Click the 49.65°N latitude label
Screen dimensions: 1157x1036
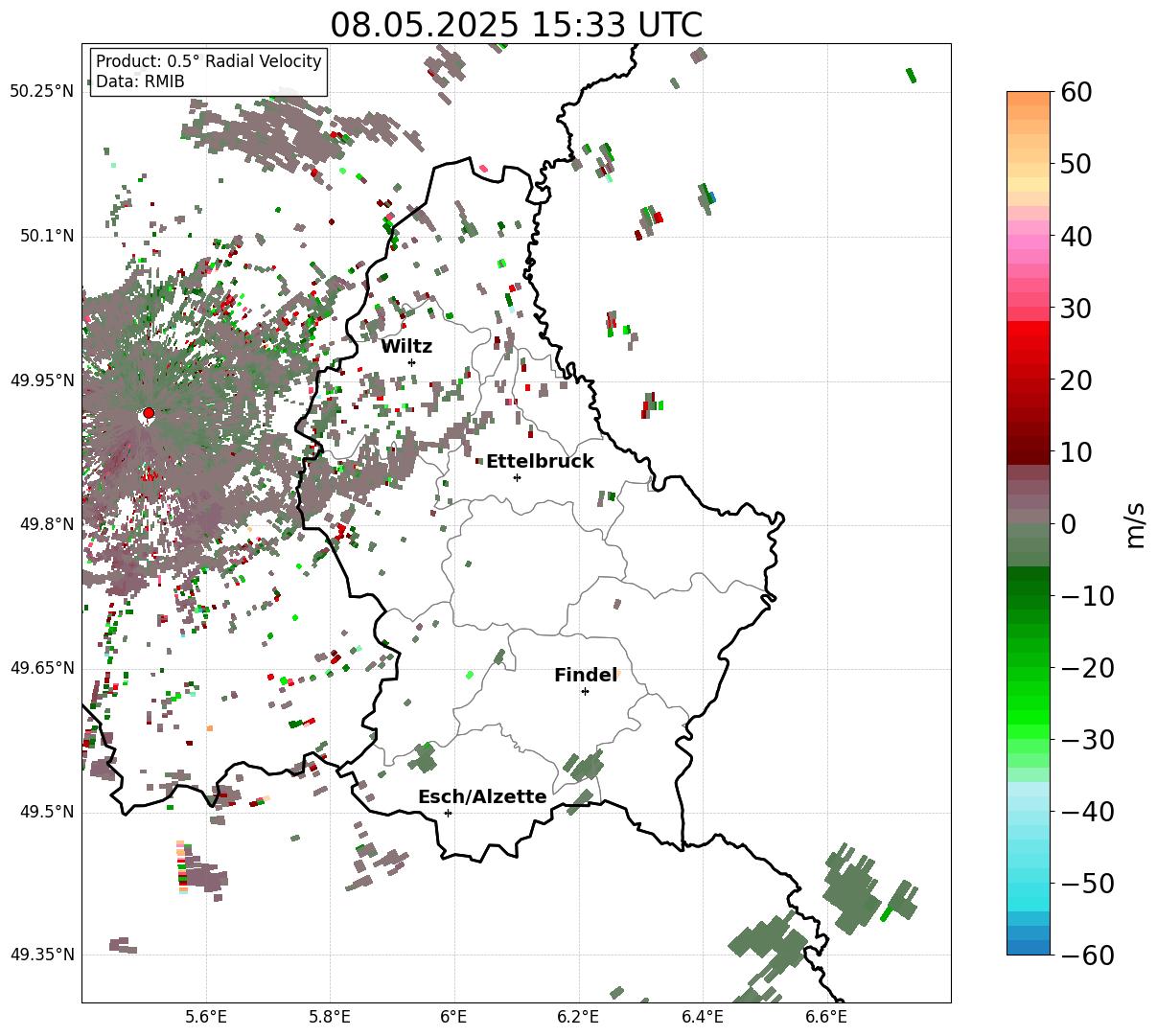click(x=42, y=668)
